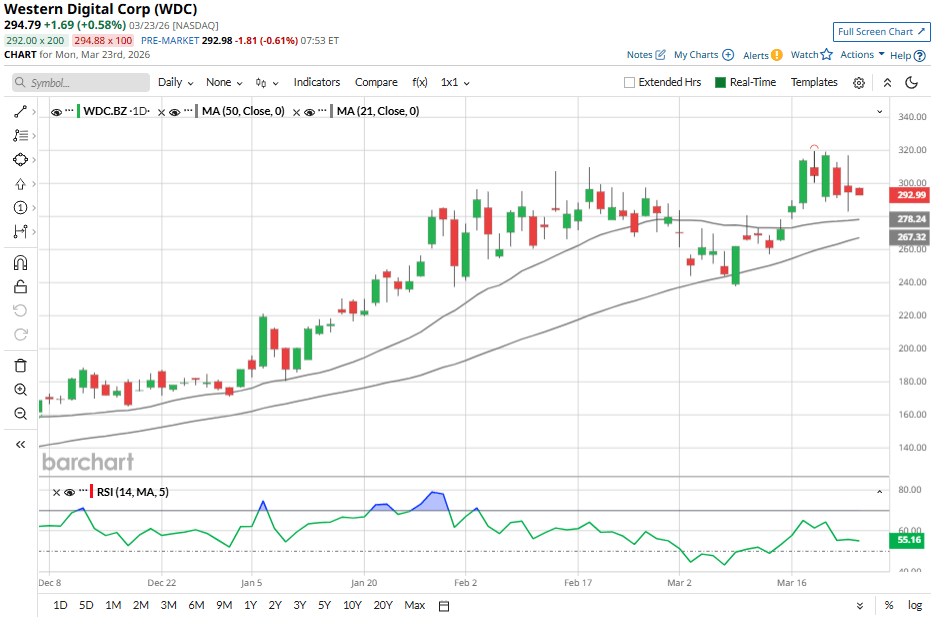The width and height of the screenshot is (943, 629).
Task: Expand the 1x1 layout dropdown
Action: (454, 82)
